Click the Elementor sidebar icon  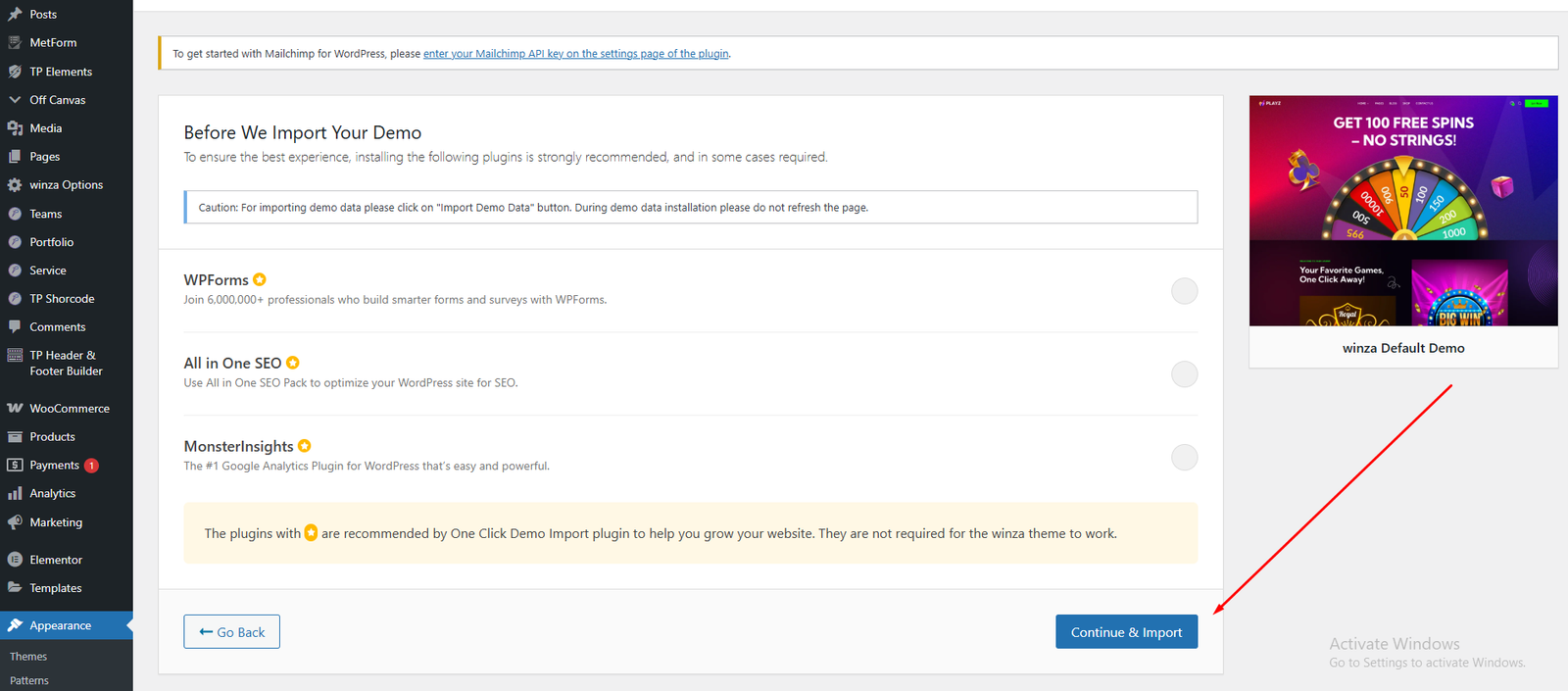click(15, 561)
